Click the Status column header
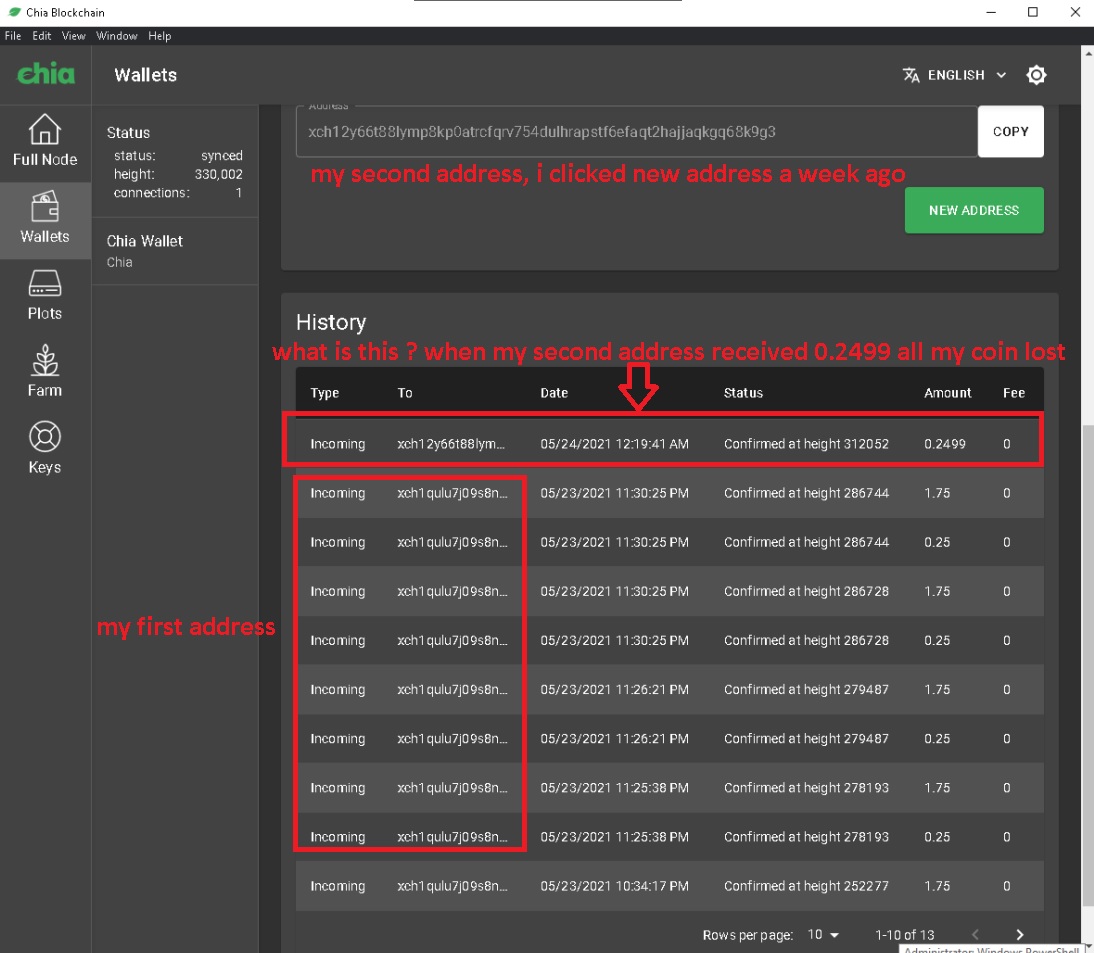The height and width of the screenshot is (953, 1094). tap(743, 393)
